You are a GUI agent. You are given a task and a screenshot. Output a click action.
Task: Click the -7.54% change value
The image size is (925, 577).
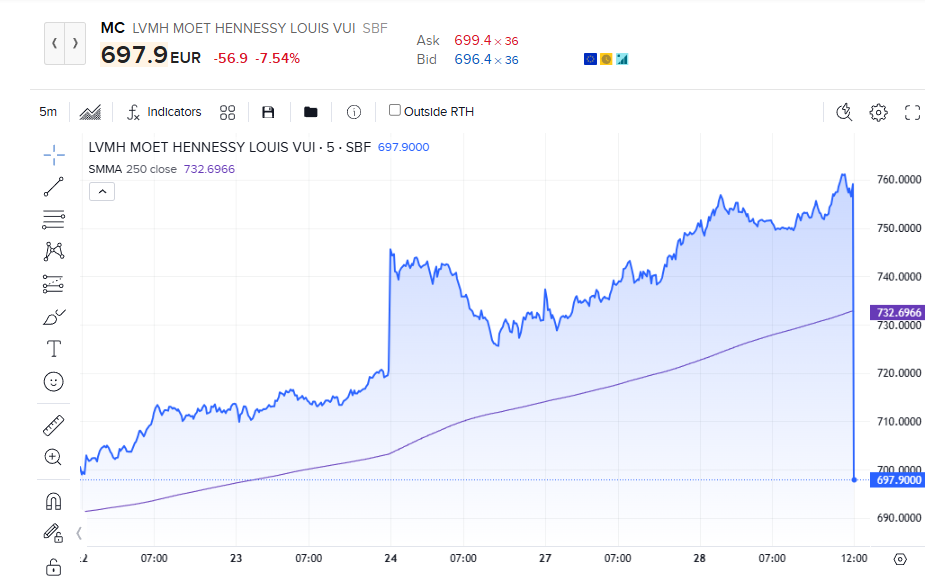pyautogui.click(x=277, y=58)
